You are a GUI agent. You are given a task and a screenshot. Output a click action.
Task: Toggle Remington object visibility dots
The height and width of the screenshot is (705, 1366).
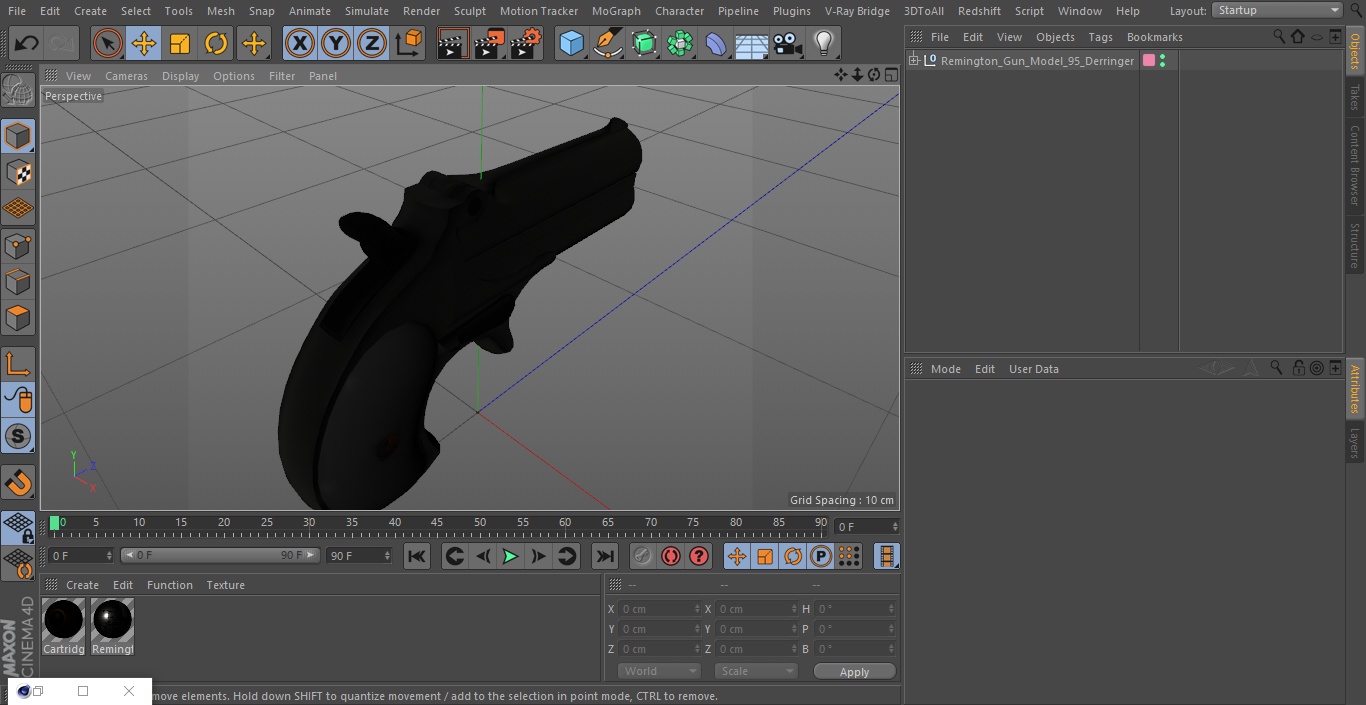(x=1162, y=61)
